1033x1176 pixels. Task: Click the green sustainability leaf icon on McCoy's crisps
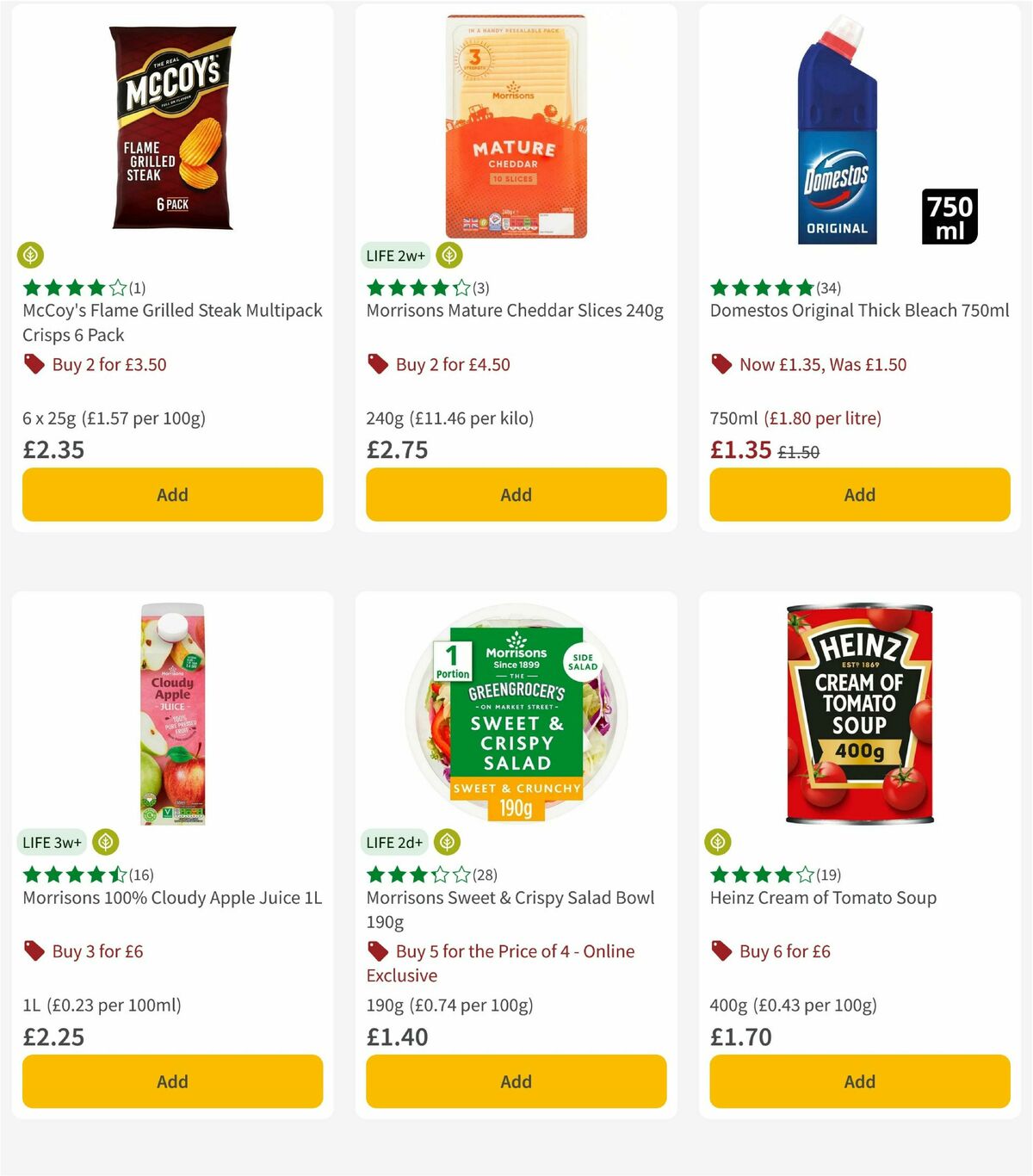click(32, 255)
